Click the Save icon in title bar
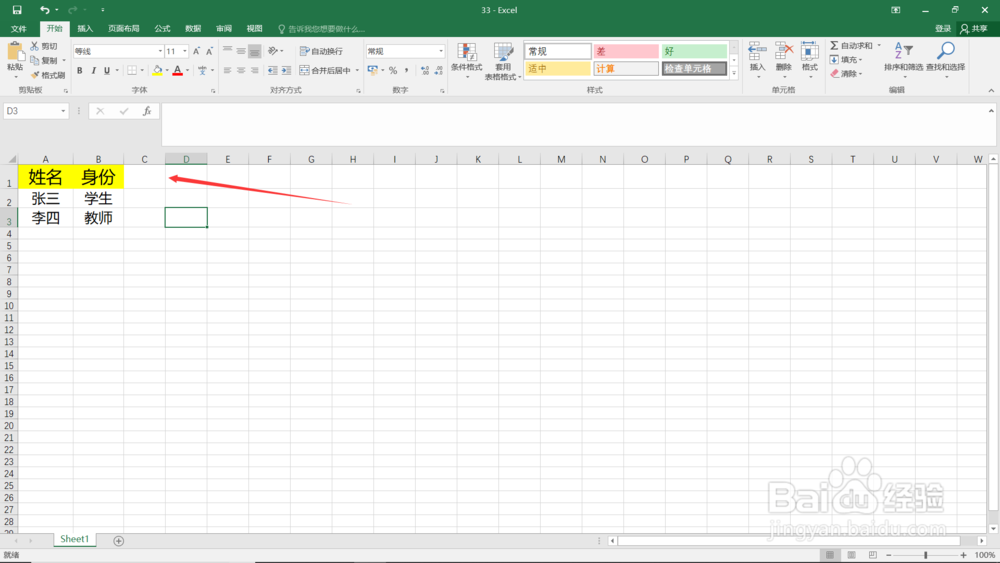This screenshot has height=563, width=1000. (17, 10)
